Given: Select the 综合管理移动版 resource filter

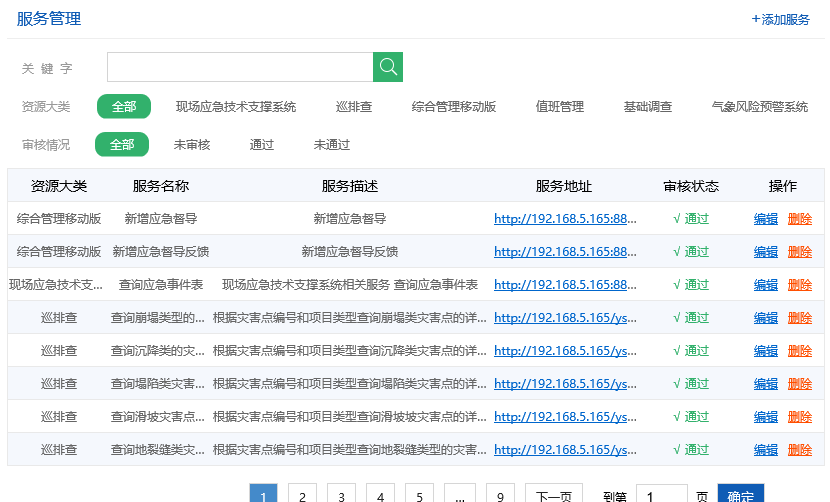Looking at the screenshot, I should point(454,107).
